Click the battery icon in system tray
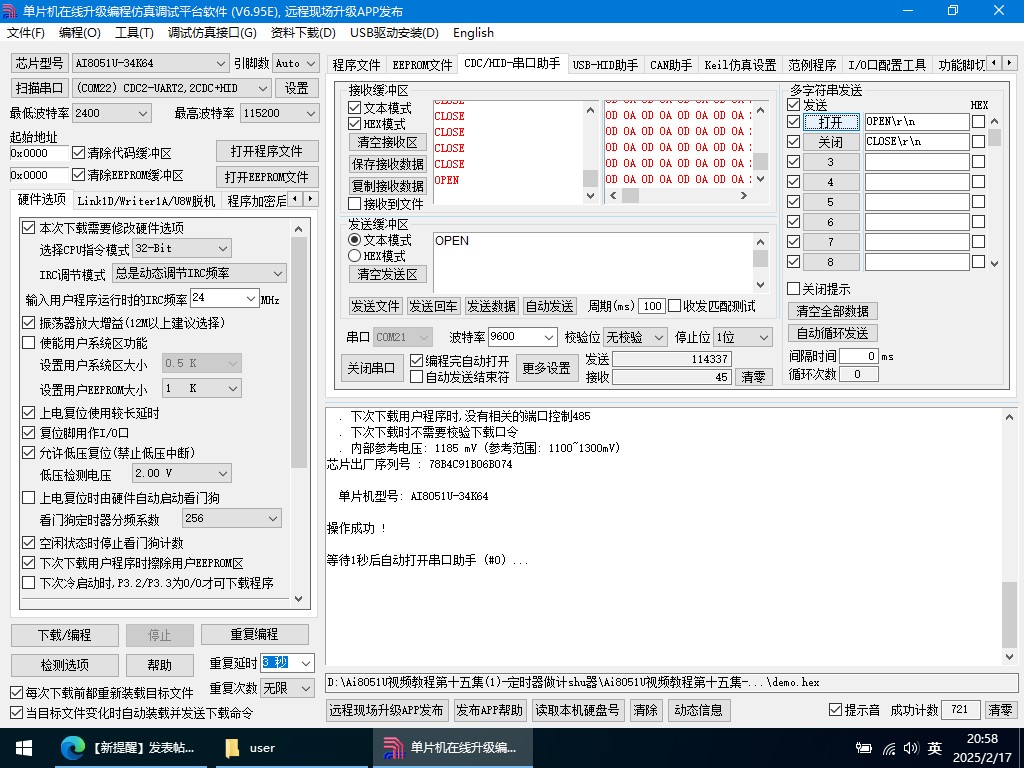 864,748
